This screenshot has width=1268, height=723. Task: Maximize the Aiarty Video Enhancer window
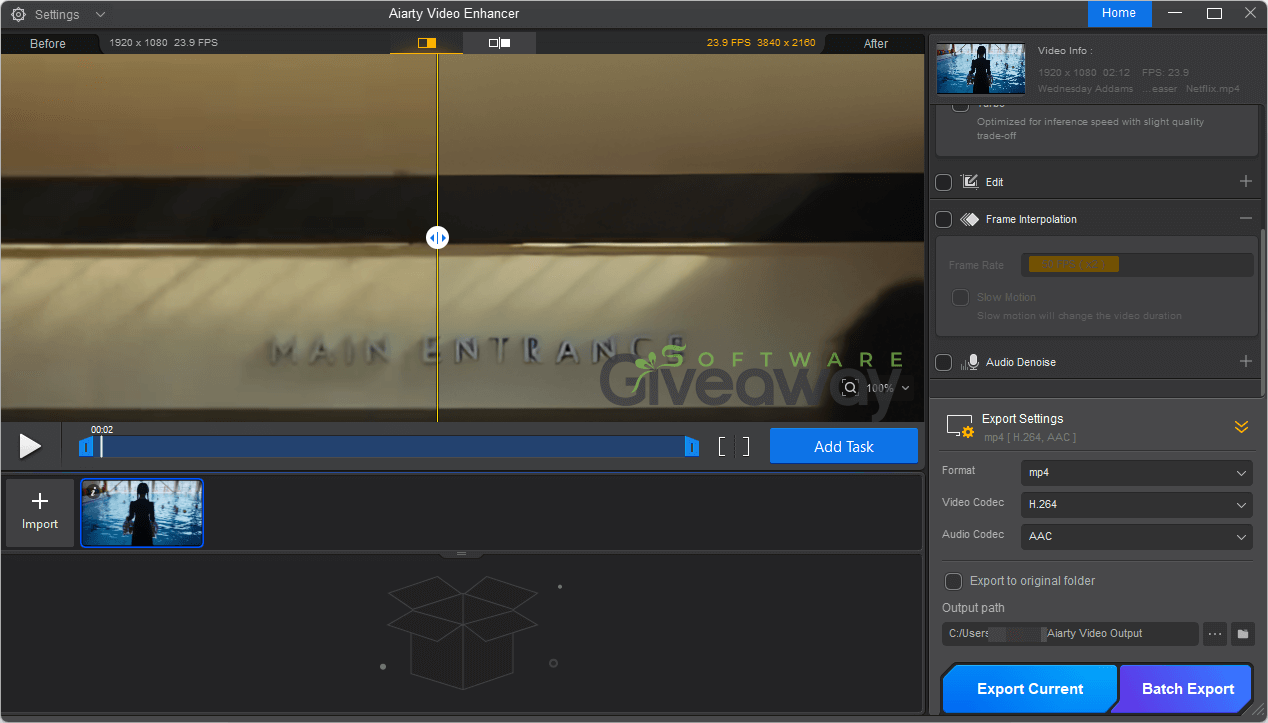click(x=1214, y=13)
